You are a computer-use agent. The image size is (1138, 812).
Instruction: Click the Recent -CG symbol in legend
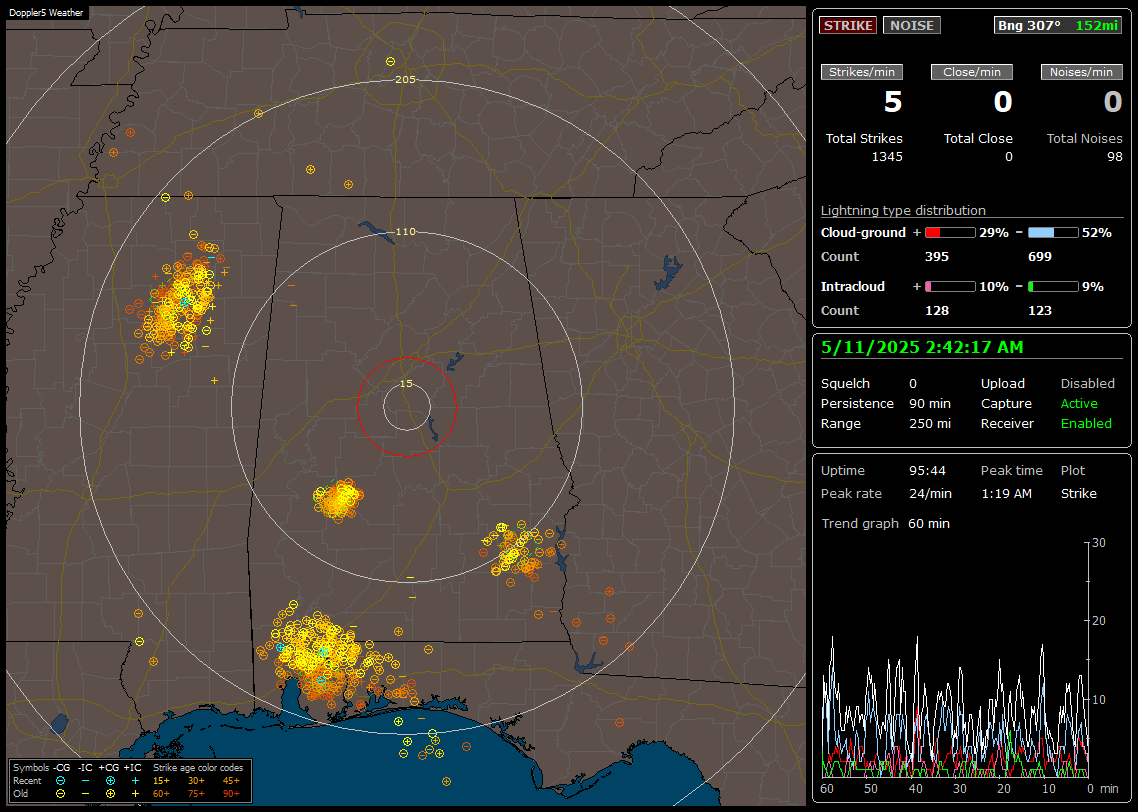point(60,781)
